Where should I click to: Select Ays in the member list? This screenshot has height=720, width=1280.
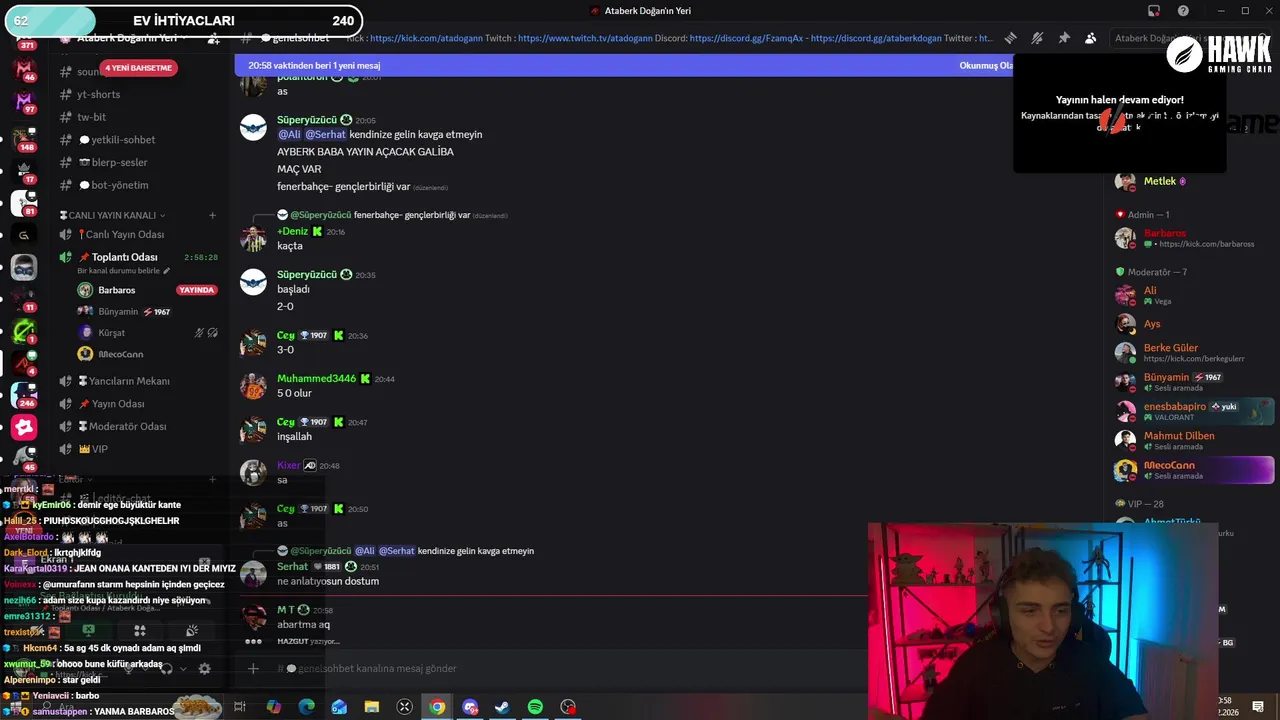coord(1192,324)
